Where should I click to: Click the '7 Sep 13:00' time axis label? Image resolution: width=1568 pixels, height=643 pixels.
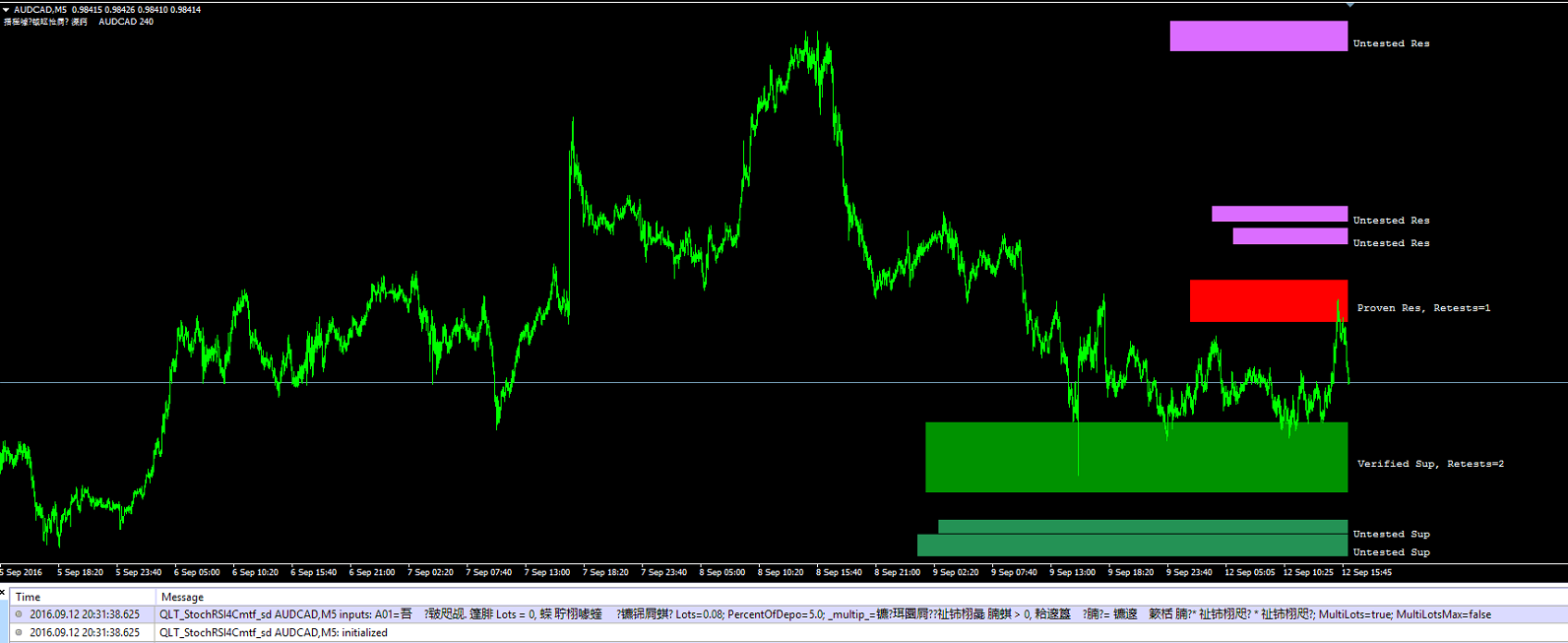(547, 572)
